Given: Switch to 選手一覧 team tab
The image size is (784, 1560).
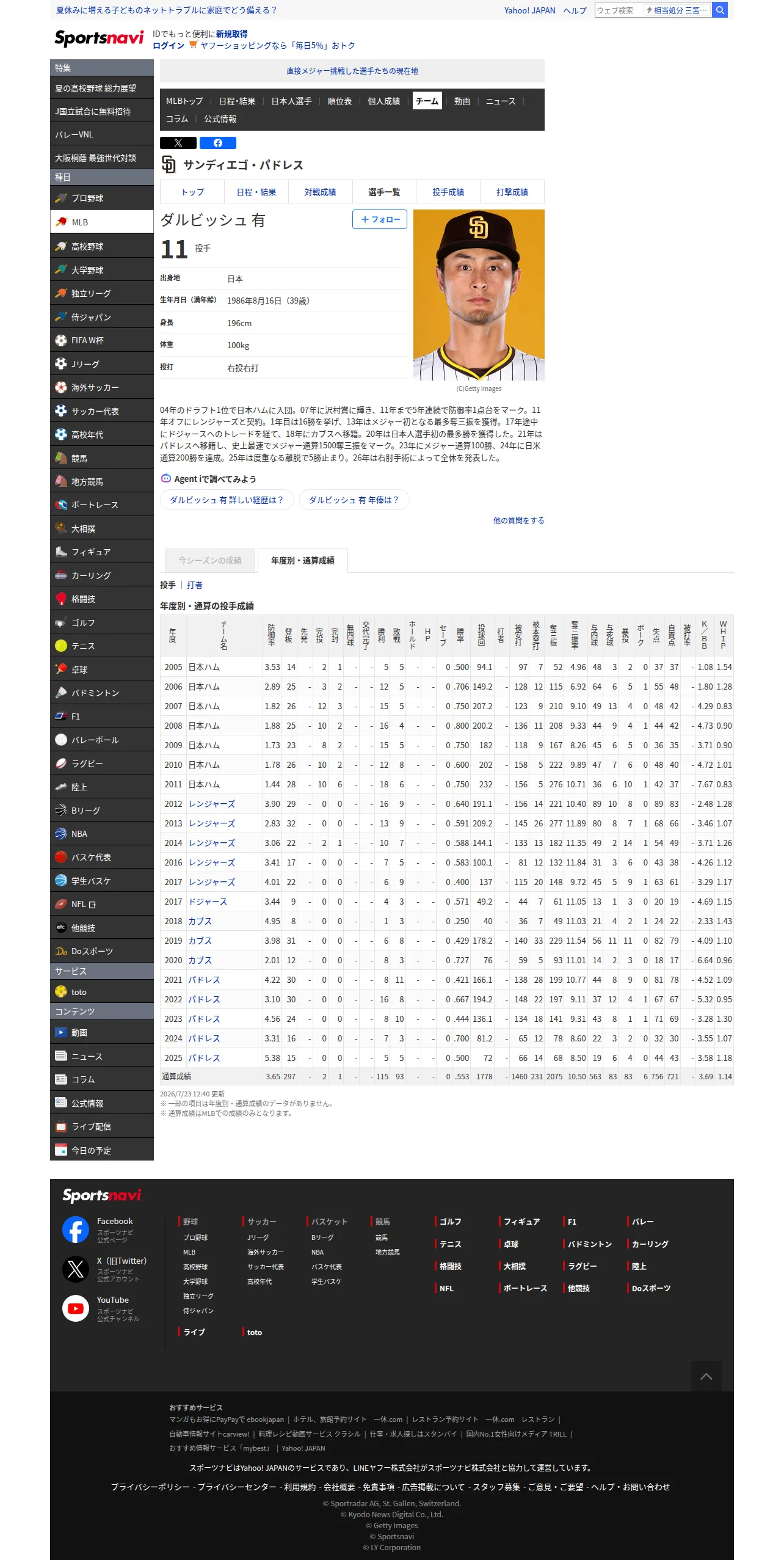Looking at the screenshot, I should (384, 192).
